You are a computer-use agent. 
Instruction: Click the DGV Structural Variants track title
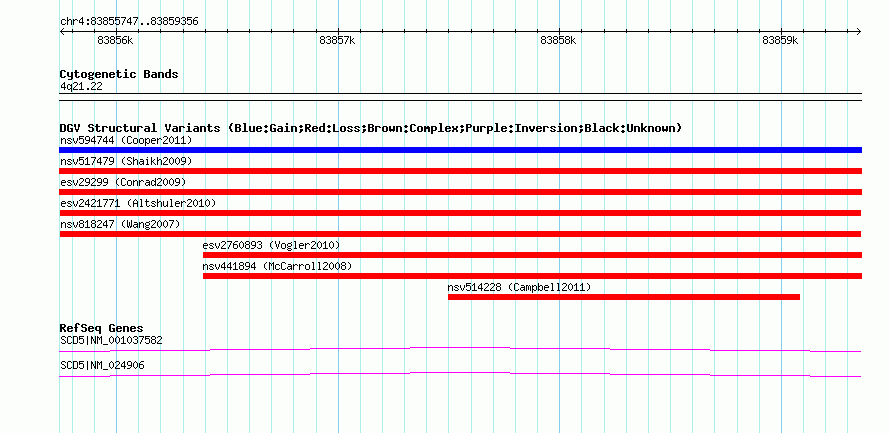[371, 128]
